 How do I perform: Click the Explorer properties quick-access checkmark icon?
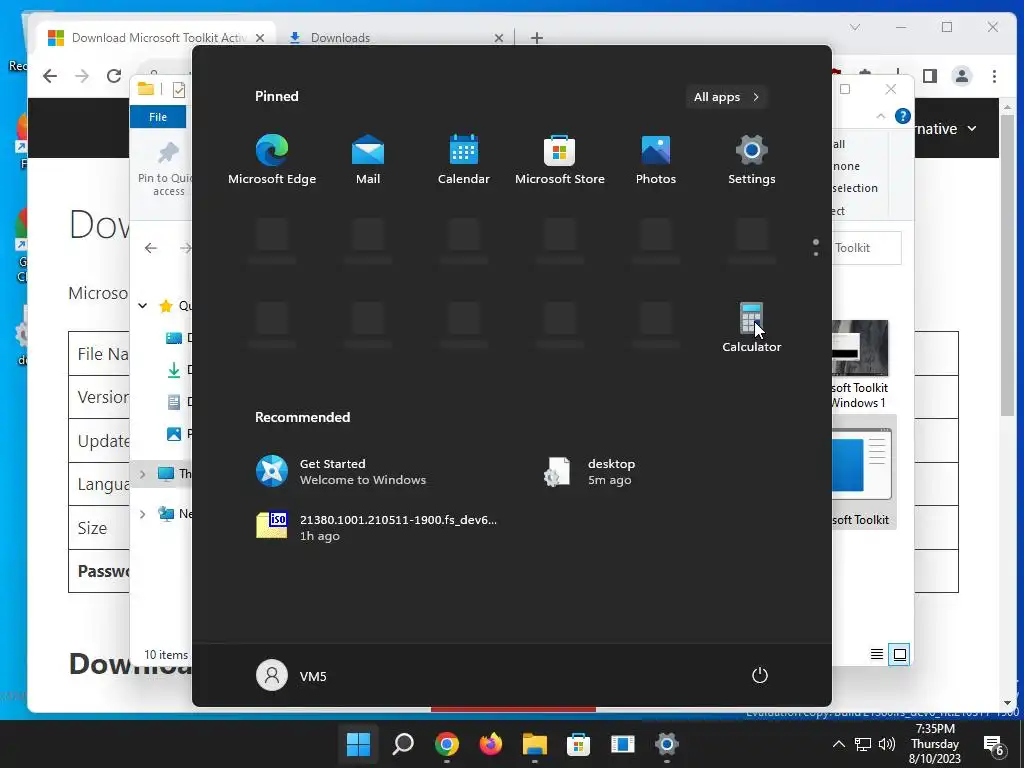tap(178, 89)
